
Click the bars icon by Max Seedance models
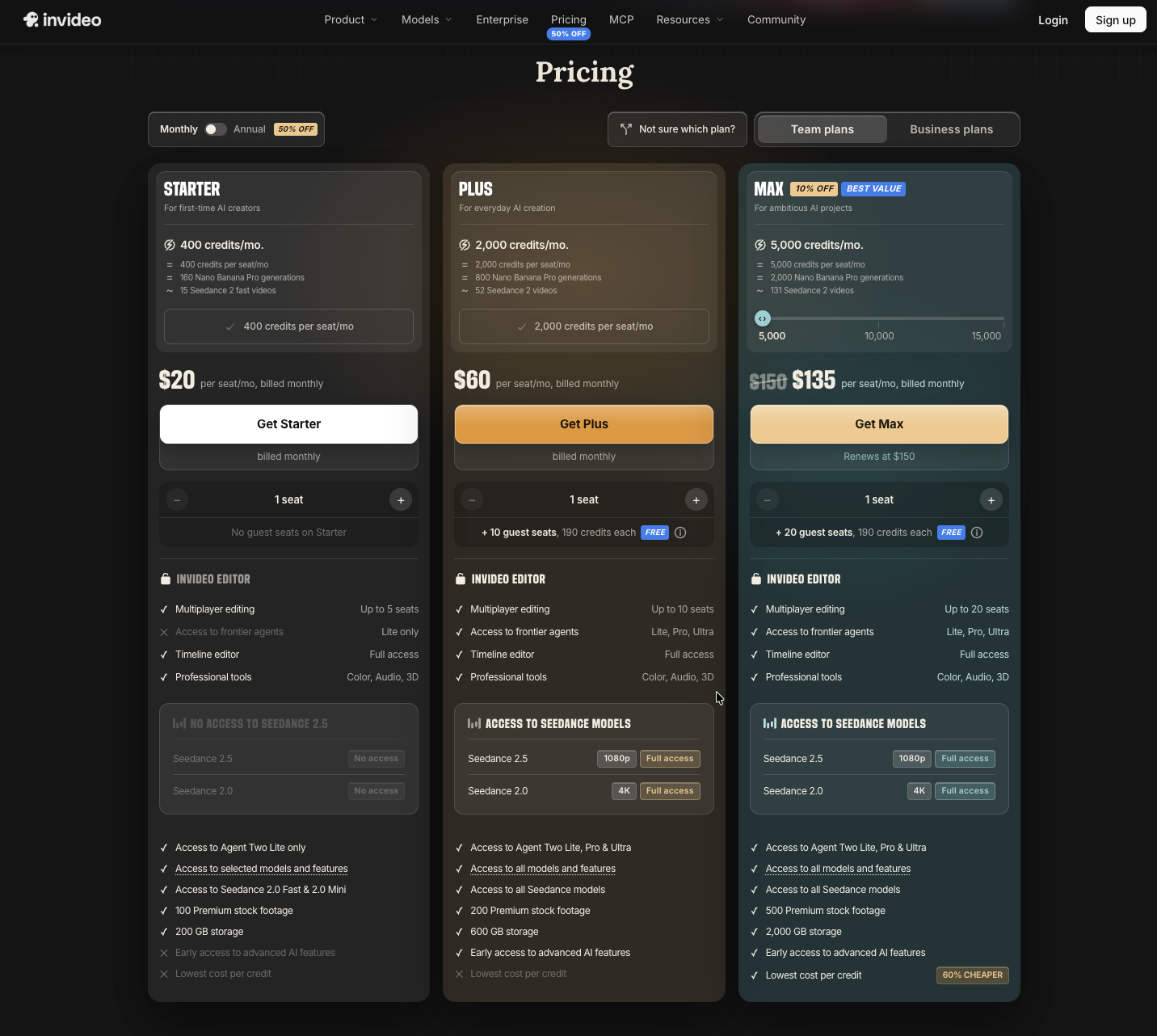coord(770,723)
